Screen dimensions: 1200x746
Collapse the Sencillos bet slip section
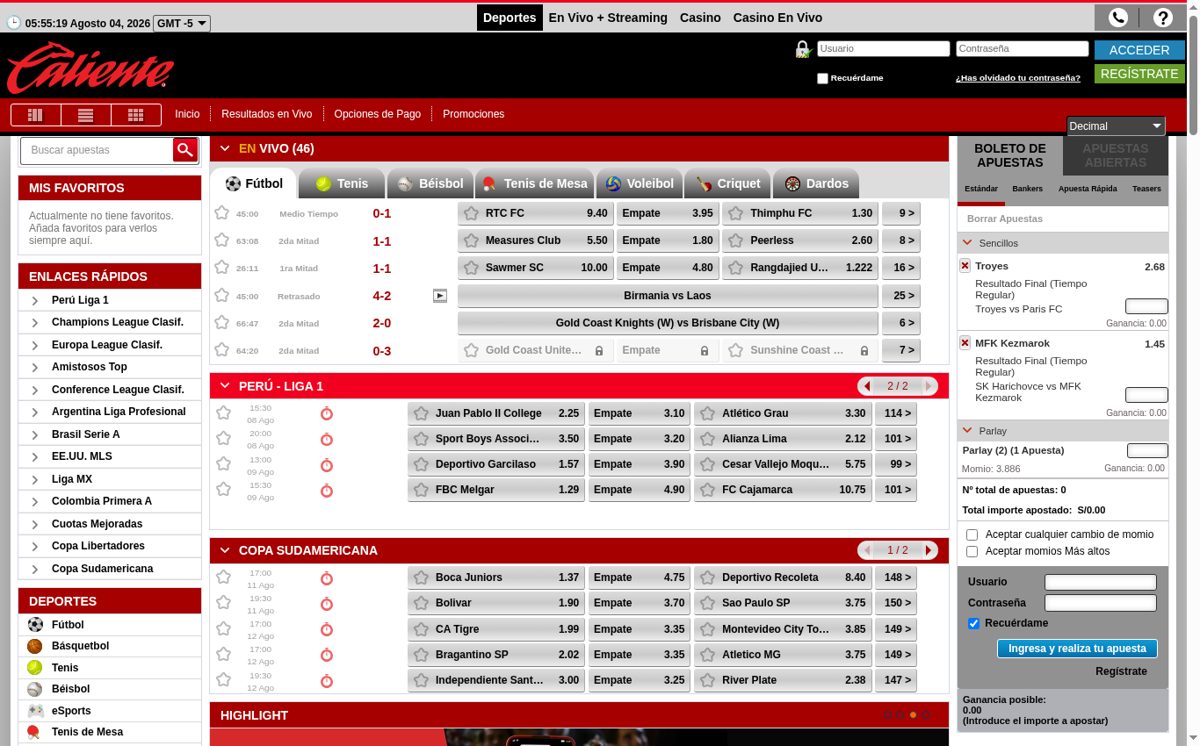click(967, 243)
